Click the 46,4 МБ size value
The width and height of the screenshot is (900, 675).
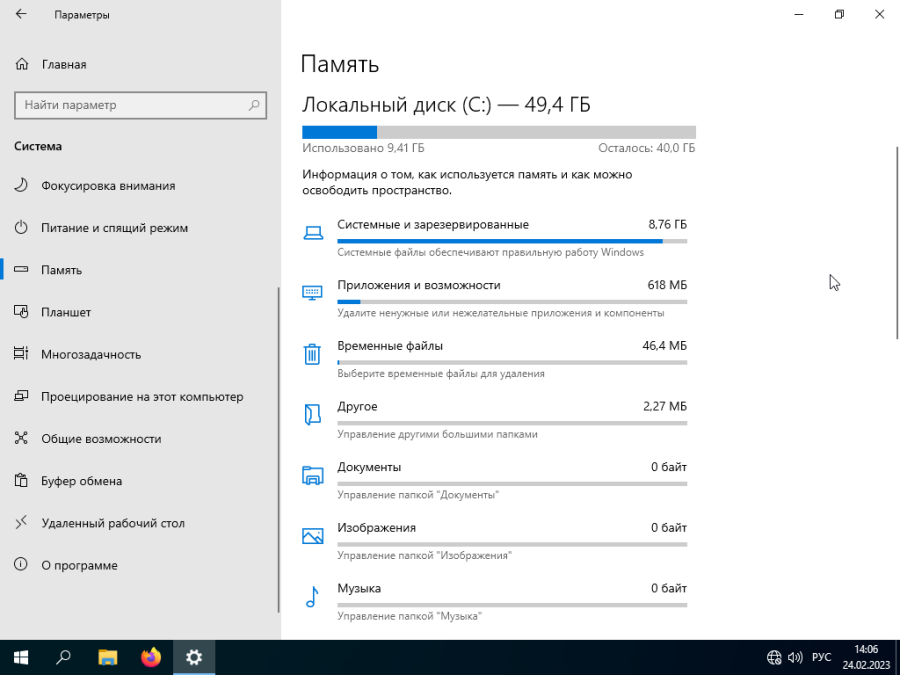pyautogui.click(x=665, y=346)
